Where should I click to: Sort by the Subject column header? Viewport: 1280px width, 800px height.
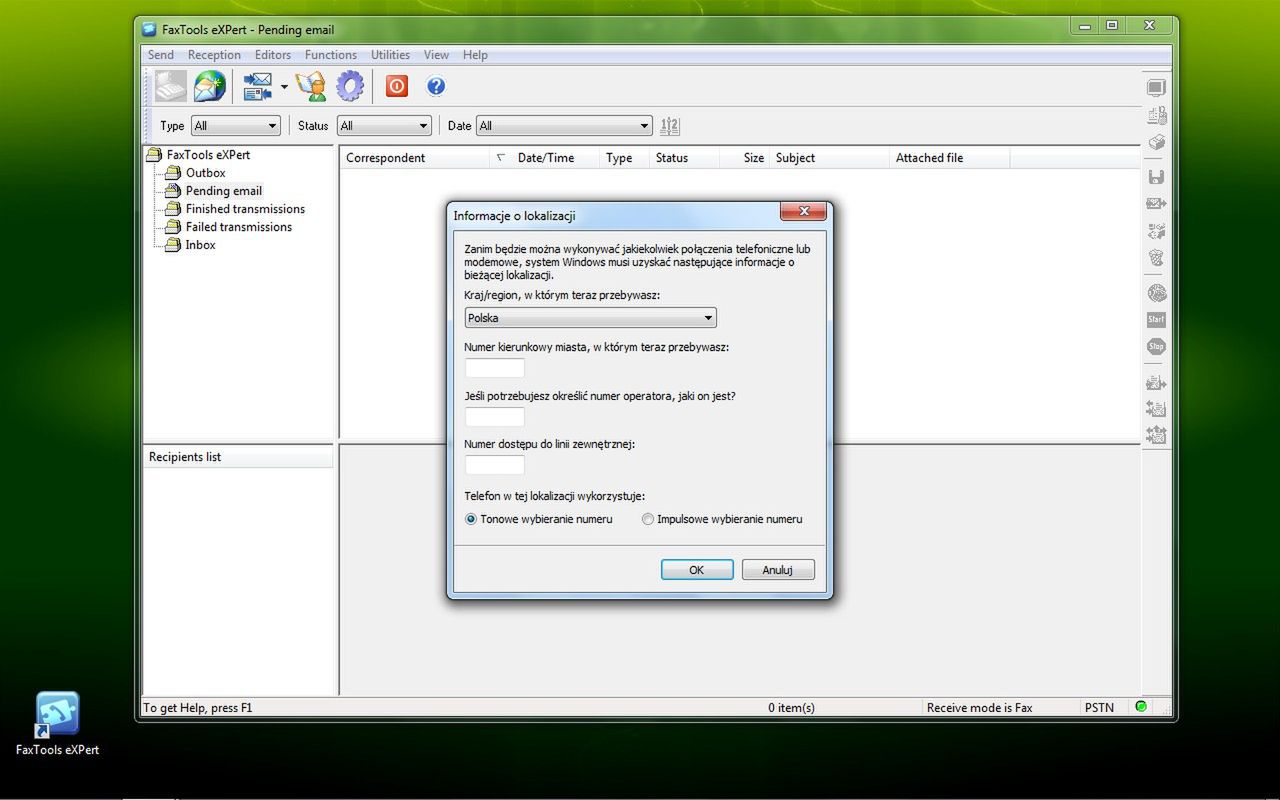tap(830, 158)
